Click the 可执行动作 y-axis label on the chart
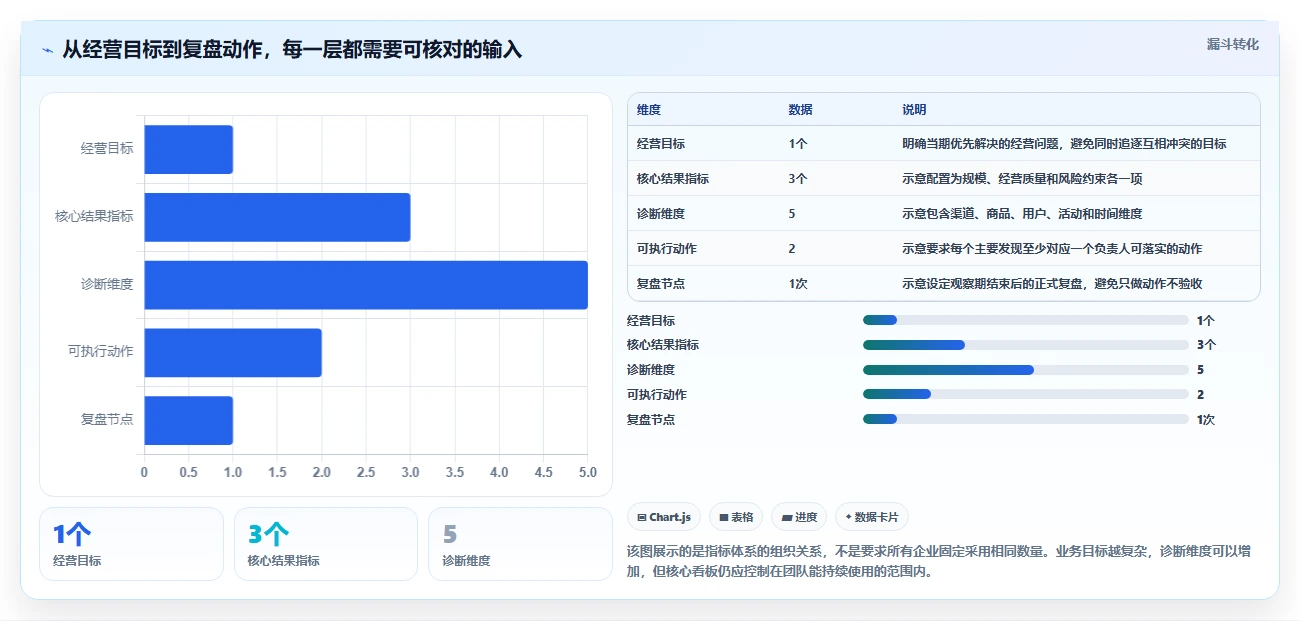Screen dimensions: 1300x621 coord(100,352)
